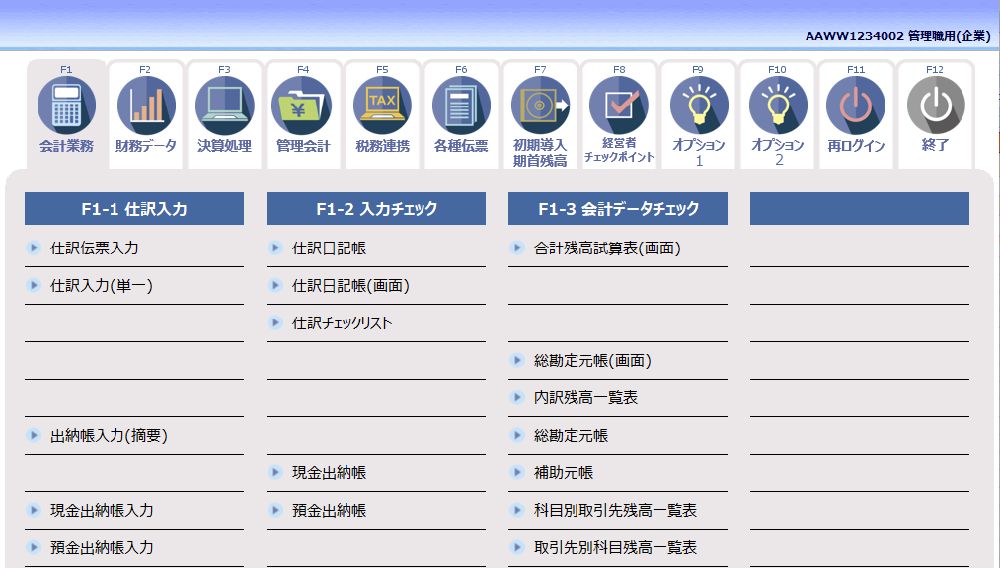Open the F2 財務データ bar chart icon
1000x568 pixels.
(145, 105)
